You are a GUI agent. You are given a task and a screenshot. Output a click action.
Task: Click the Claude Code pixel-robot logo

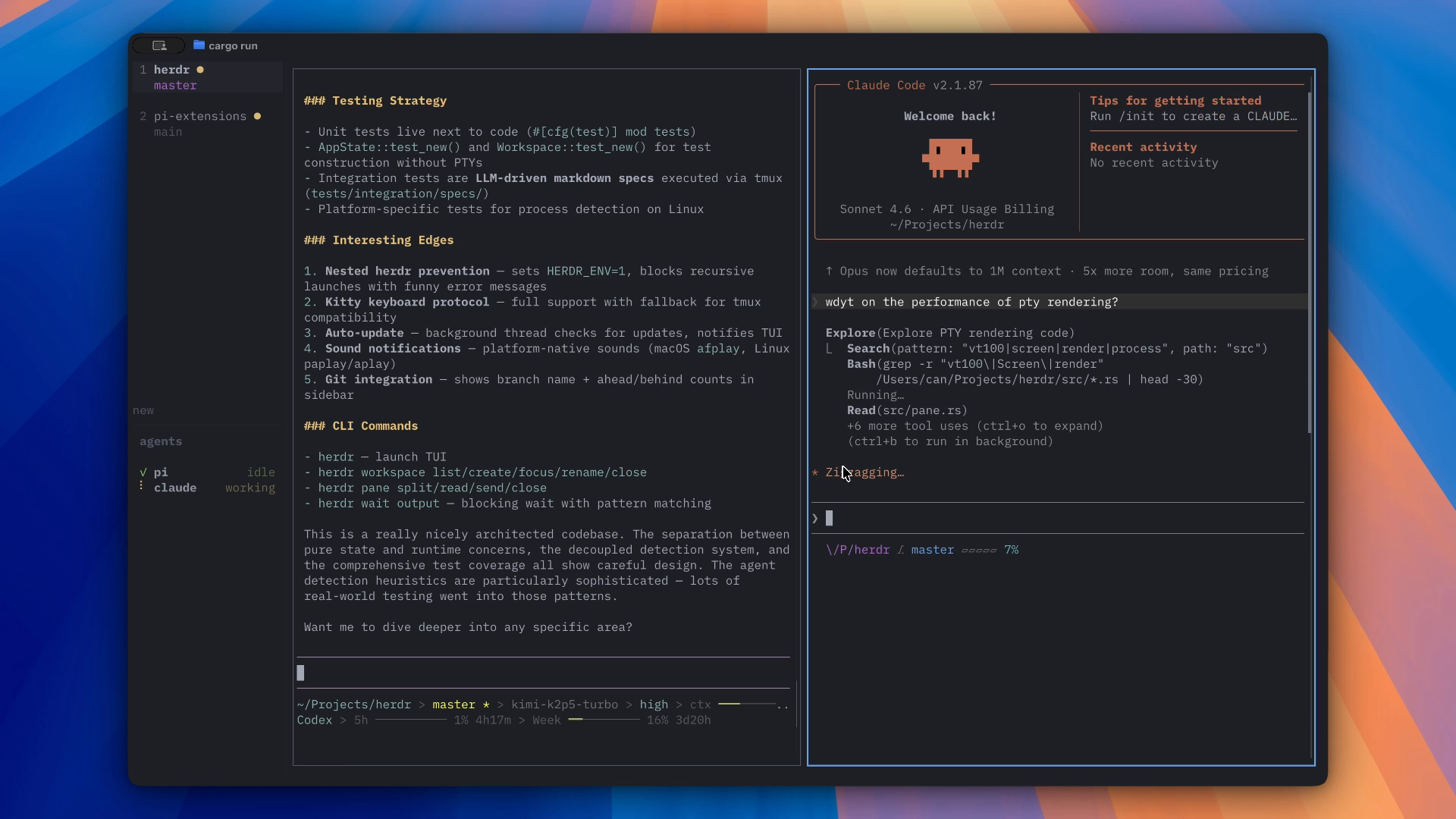[949, 158]
